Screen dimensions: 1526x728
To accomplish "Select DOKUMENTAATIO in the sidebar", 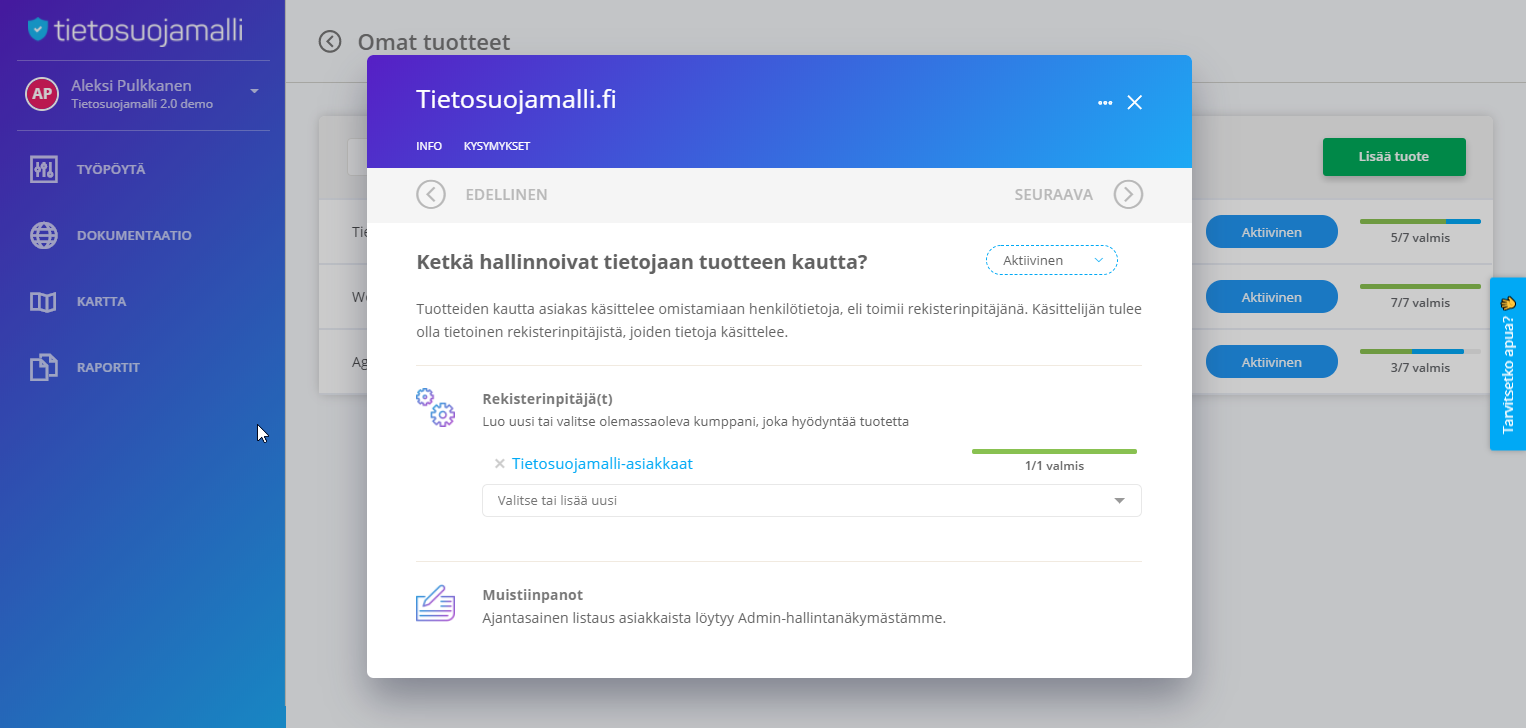I will [134, 236].
